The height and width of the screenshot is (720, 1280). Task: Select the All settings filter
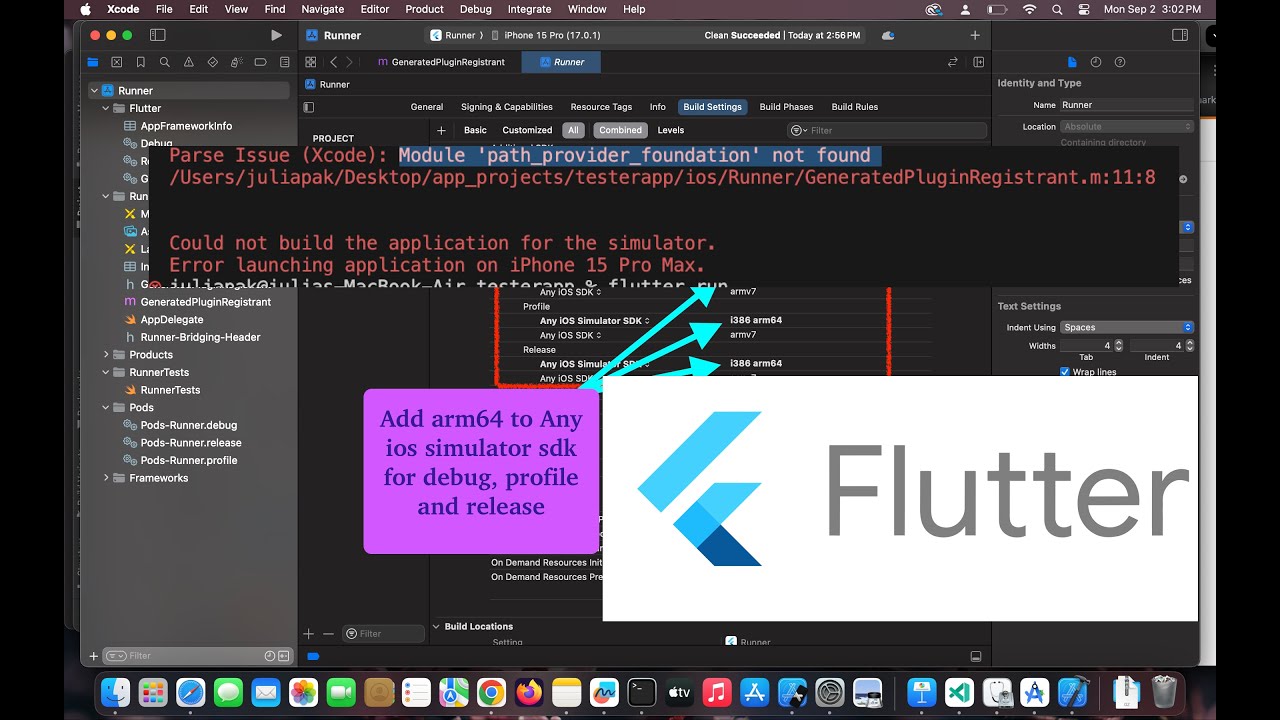573,130
